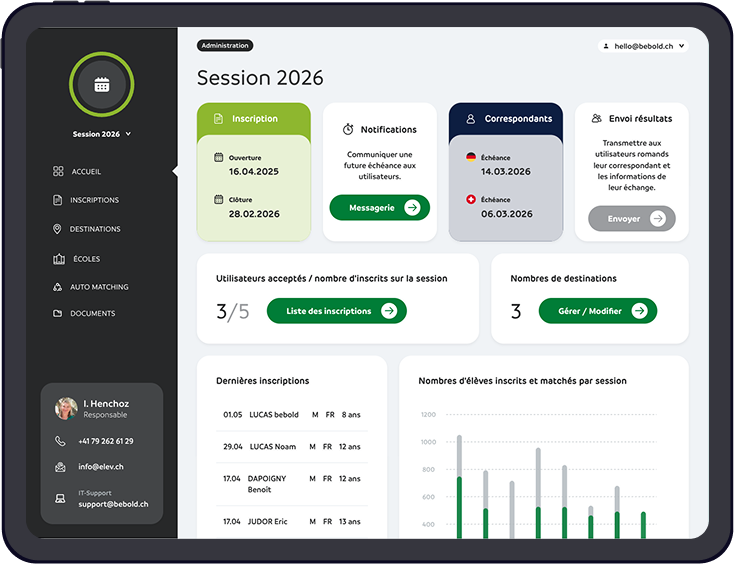Click Gérer / Modifier destinations button

[x=598, y=311]
